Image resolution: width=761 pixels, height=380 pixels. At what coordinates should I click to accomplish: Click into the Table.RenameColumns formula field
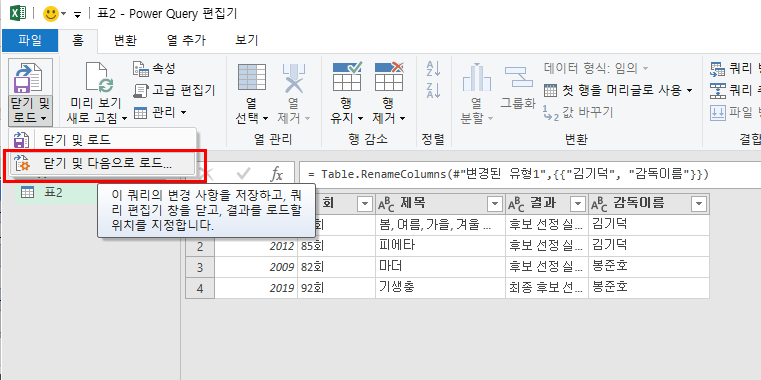coord(530,174)
